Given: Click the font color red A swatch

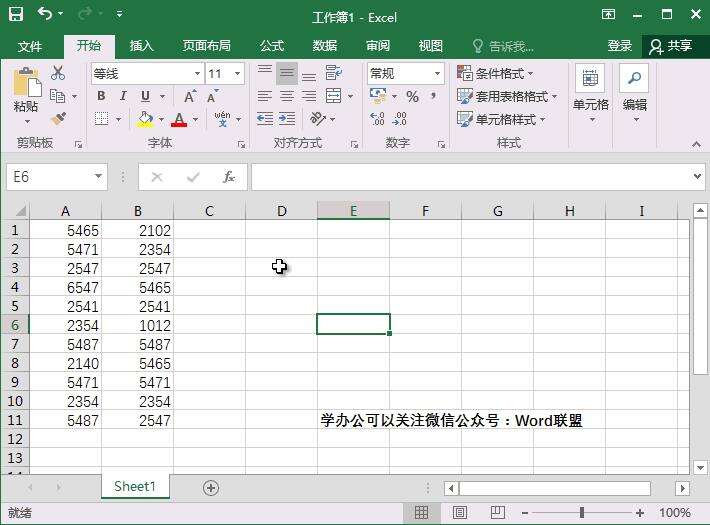Looking at the screenshot, I should click(x=179, y=119).
